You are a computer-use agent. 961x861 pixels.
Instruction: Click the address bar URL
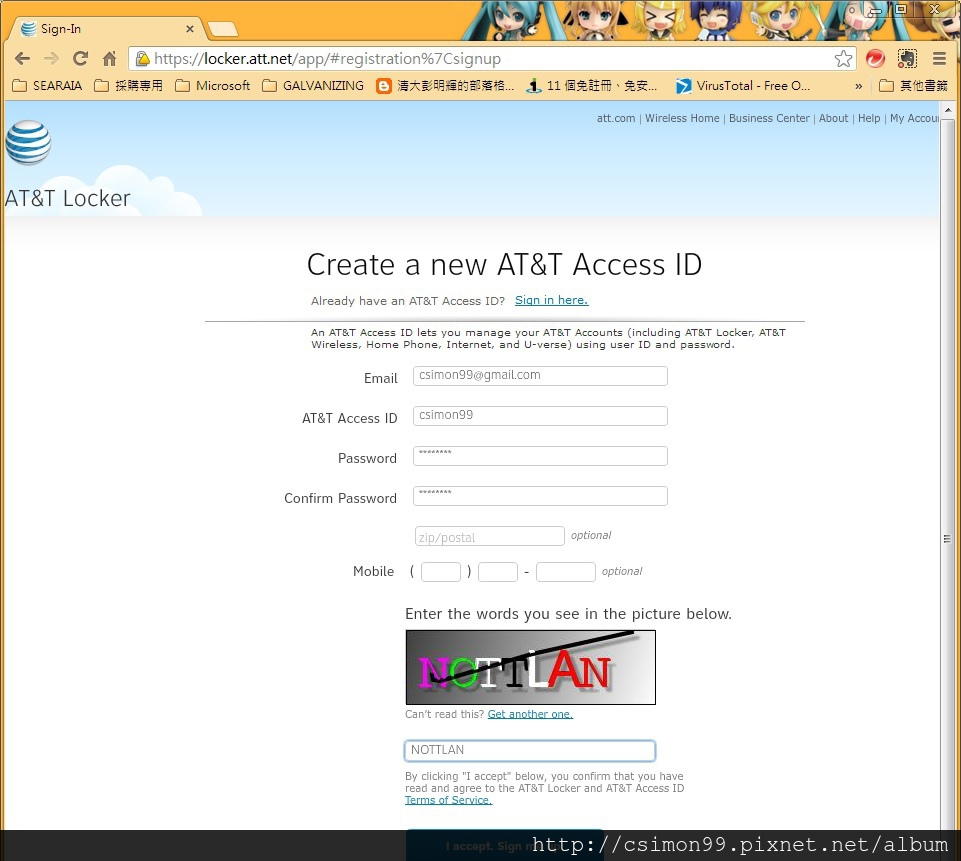click(x=327, y=59)
